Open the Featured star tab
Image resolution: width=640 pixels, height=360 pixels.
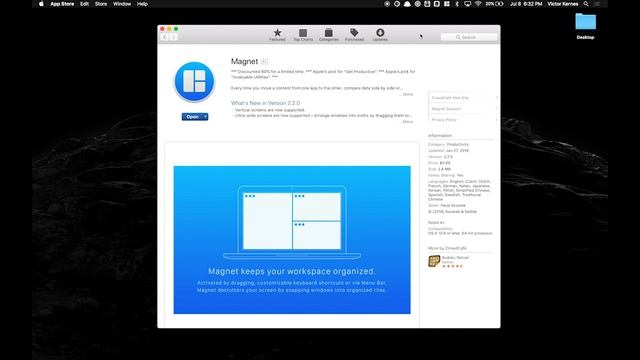[x=277, y=35]
